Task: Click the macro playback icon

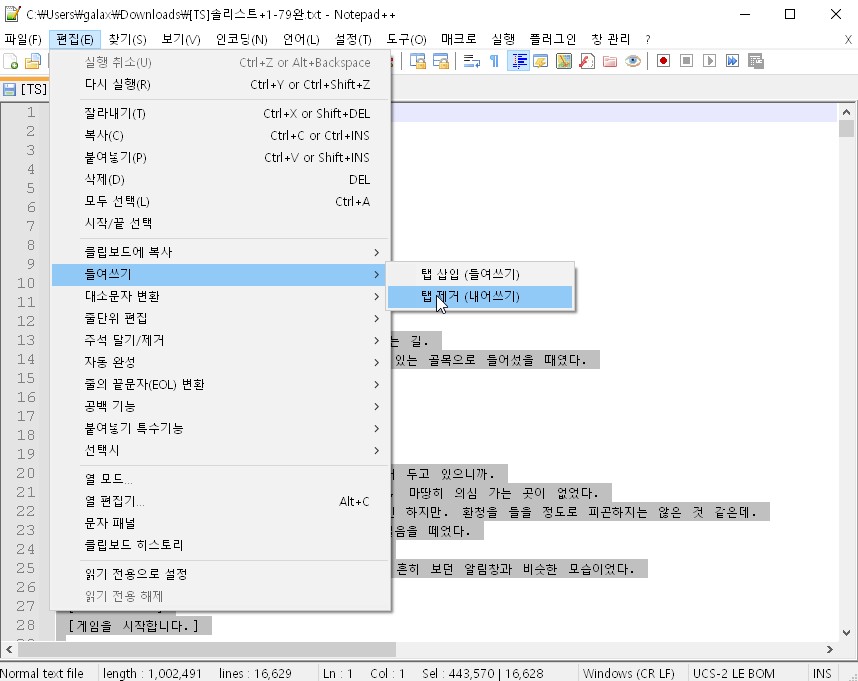Action: click(x=709, y=61)
